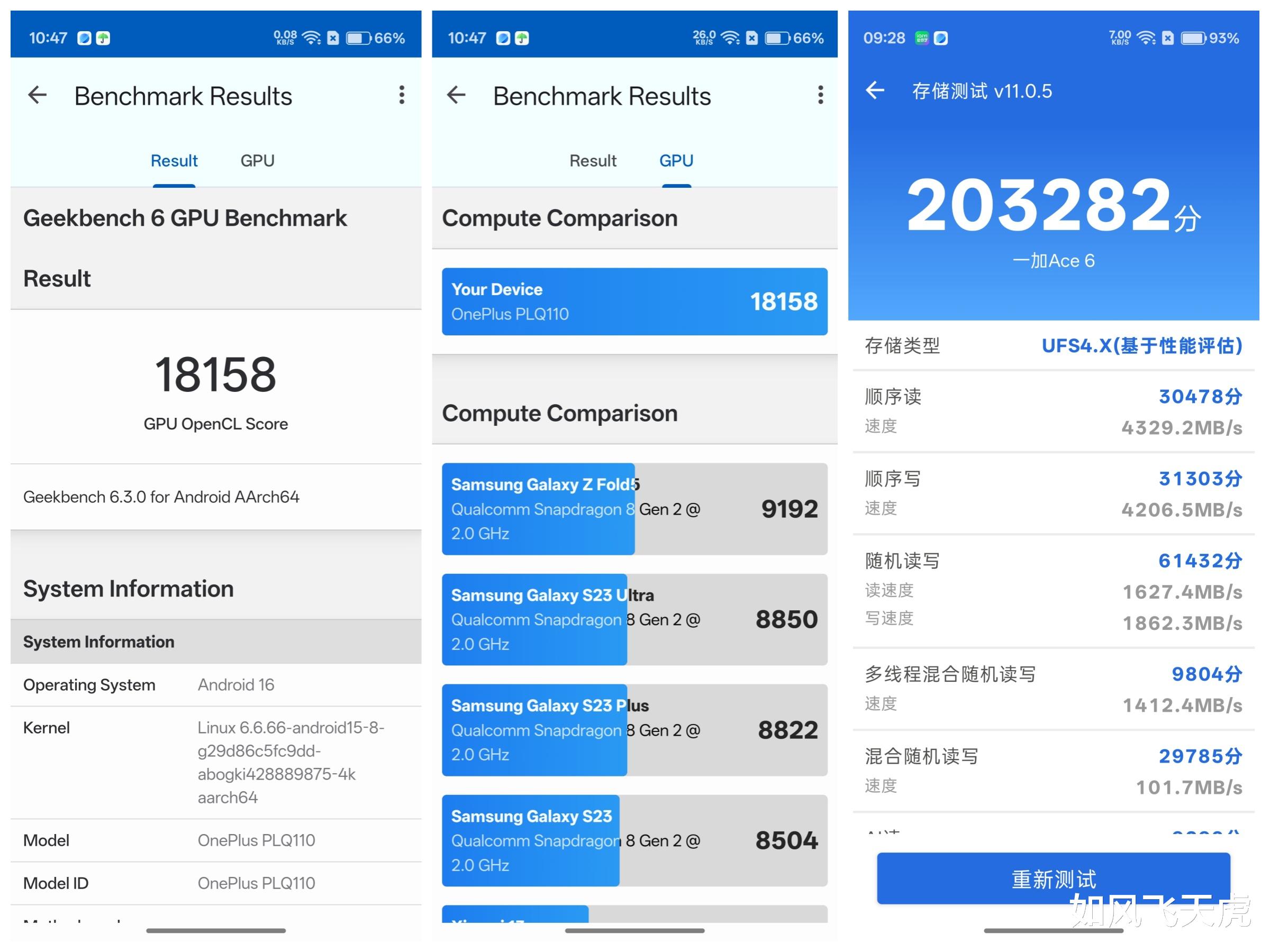Tap Samsung Galaxy Z Fold5 comparison bar

(x=634, y=509)
